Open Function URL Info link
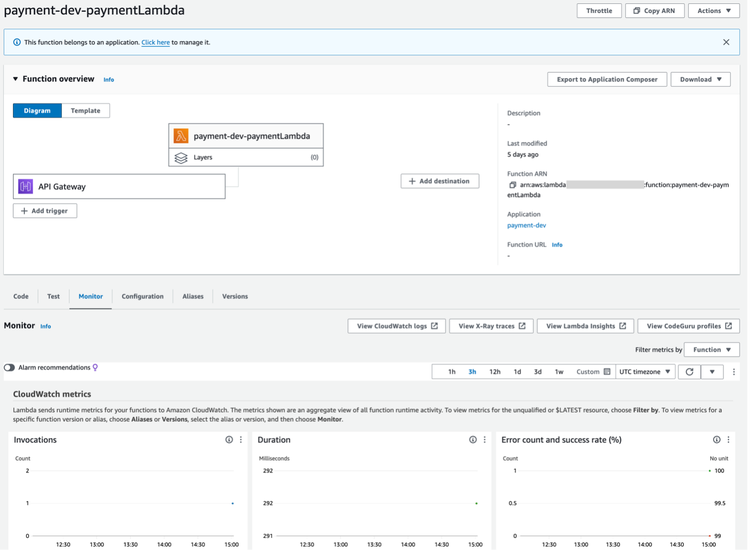The height and width of the screenshot is (551, 750). [x=557, y=245]
